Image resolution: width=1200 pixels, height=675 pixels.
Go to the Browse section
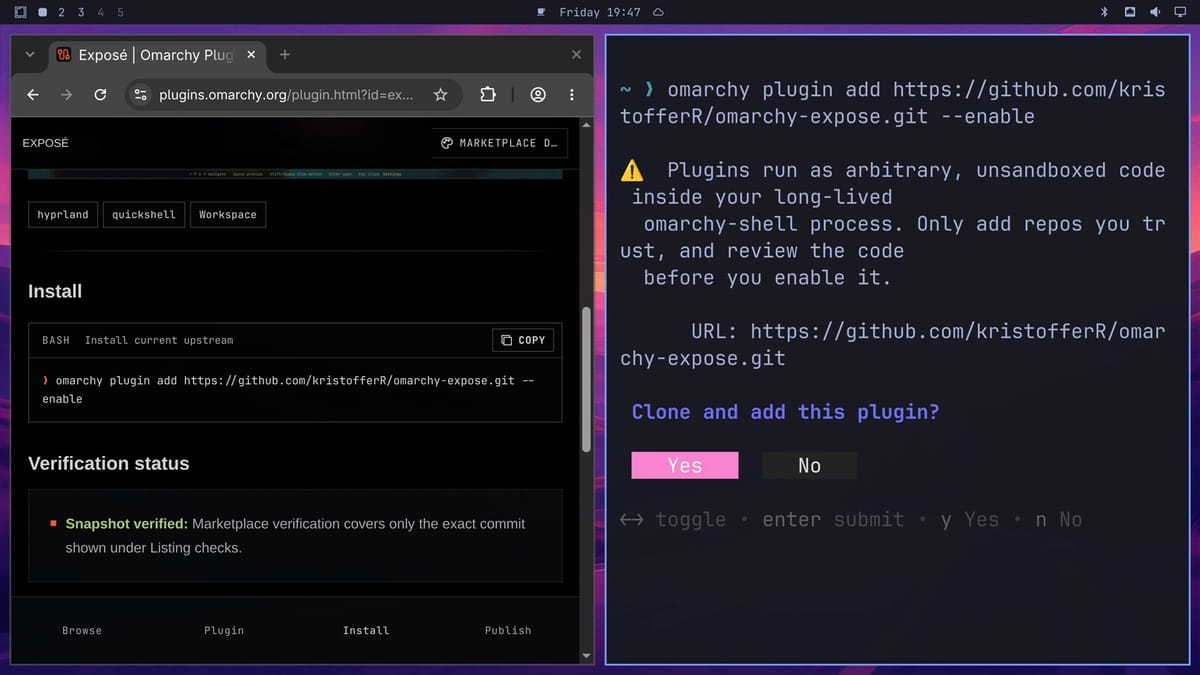pyautogui.click(x=82, y=630)
